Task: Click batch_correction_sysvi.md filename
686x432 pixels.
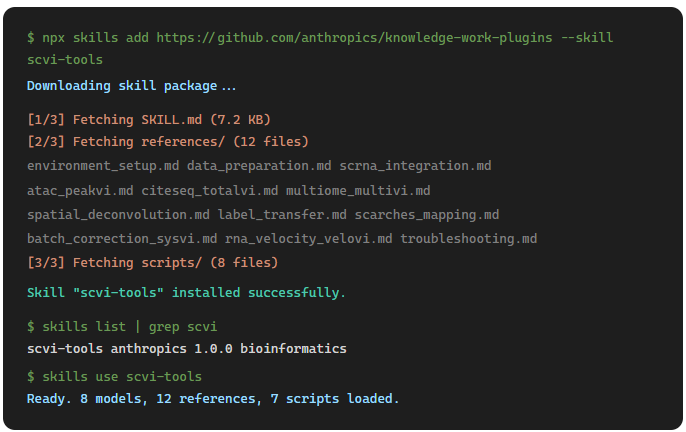Action: click(122, 239)
